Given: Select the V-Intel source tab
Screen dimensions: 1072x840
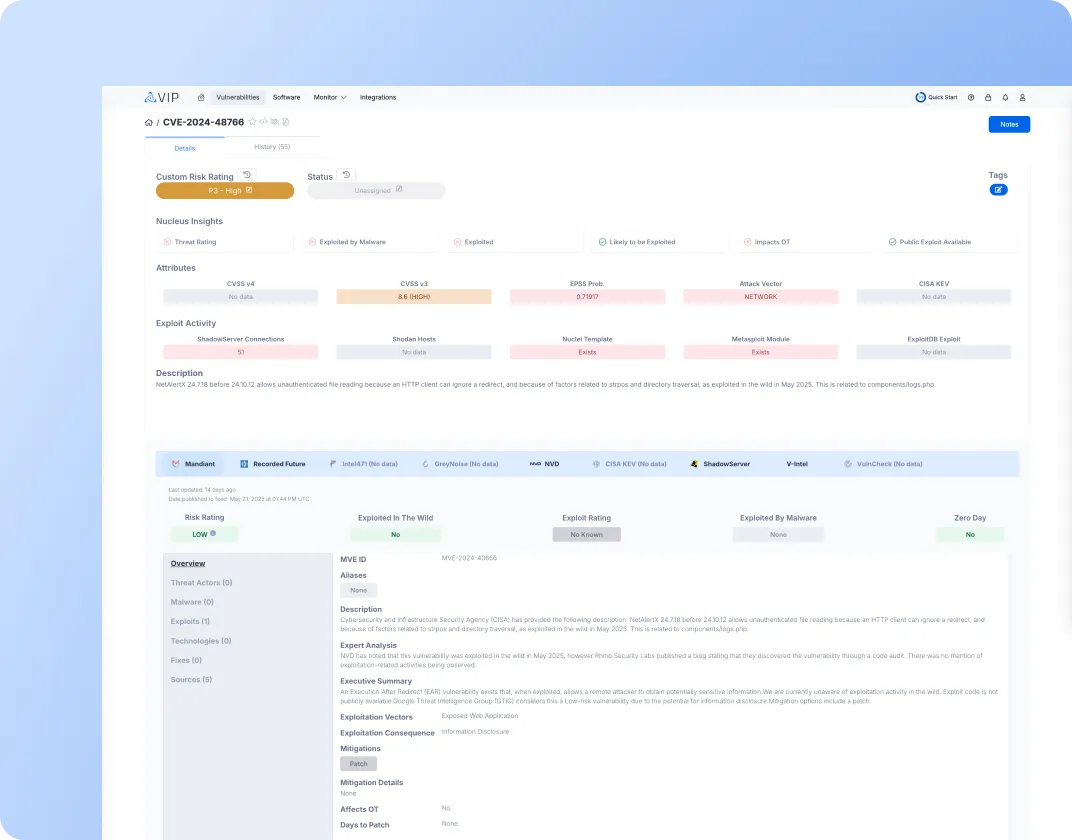Looking at the screenshot, I should [796, 464].
